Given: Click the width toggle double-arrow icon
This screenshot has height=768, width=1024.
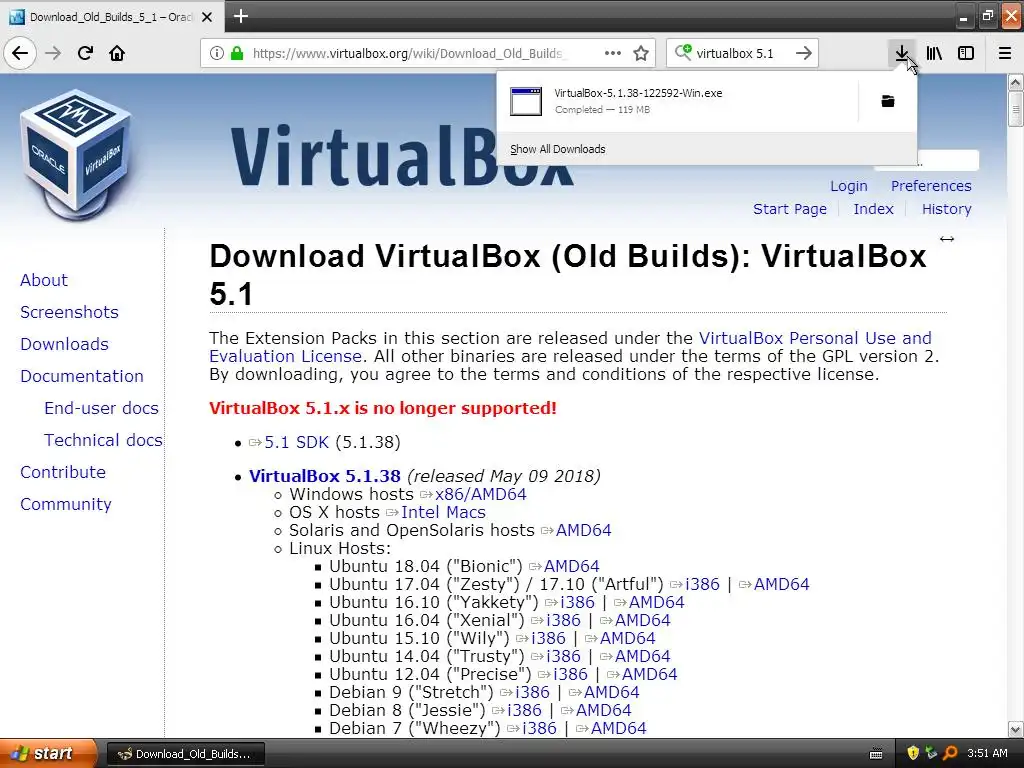Looking at the screenshot, I should [947, 239].
